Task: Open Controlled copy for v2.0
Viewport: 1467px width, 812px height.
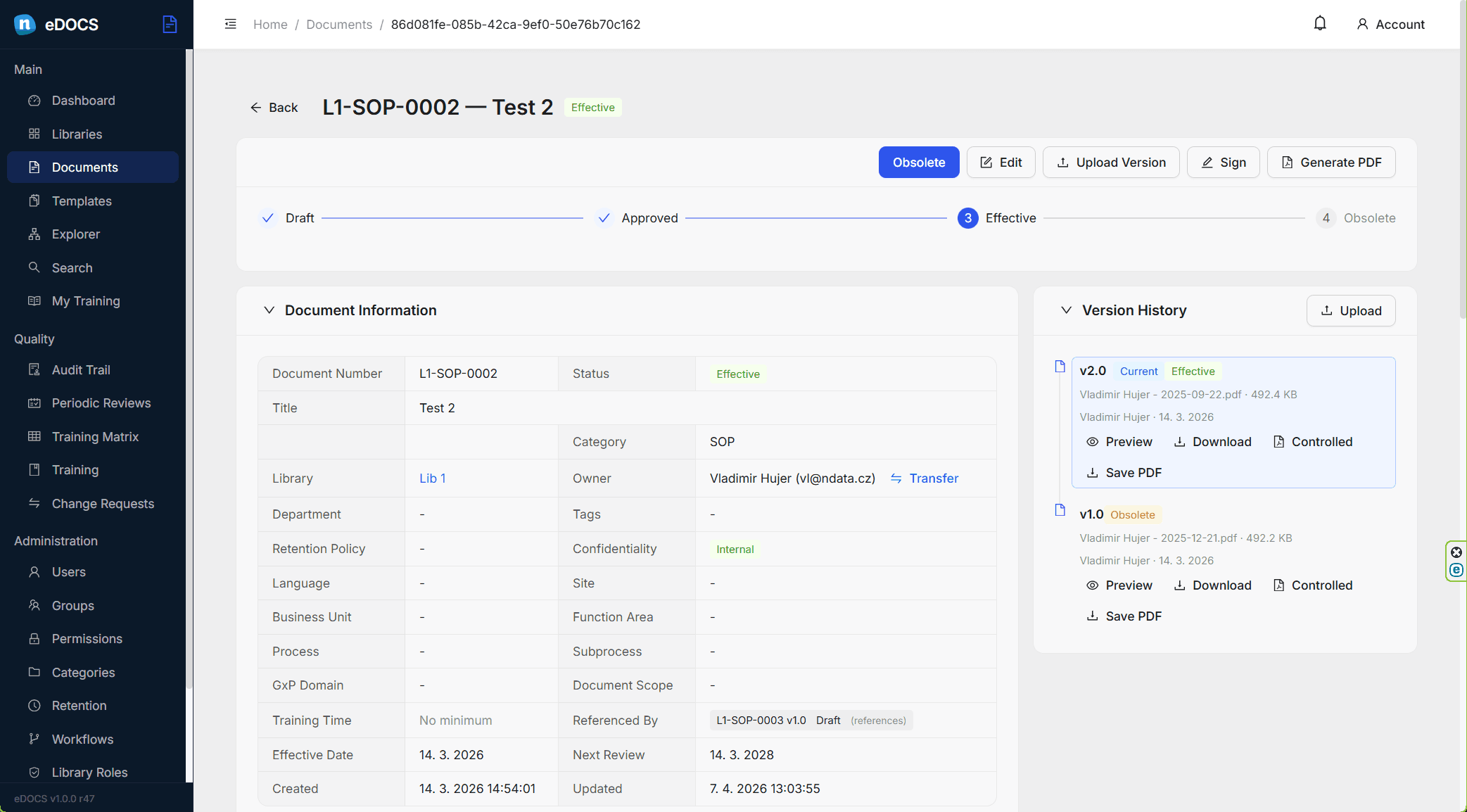Action: [1313, 442]
